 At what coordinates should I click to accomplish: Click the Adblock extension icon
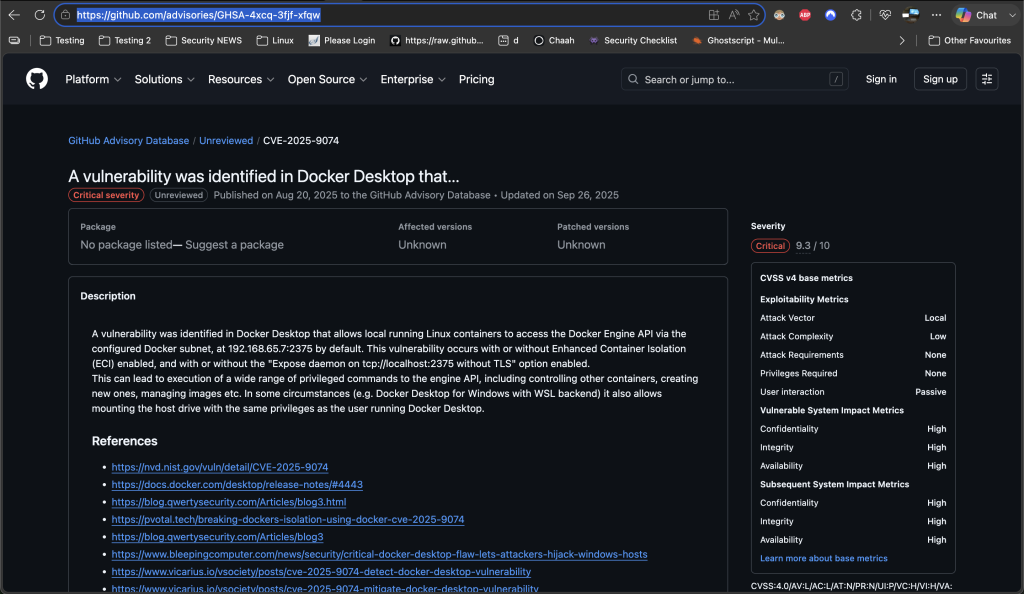[805, 14]
